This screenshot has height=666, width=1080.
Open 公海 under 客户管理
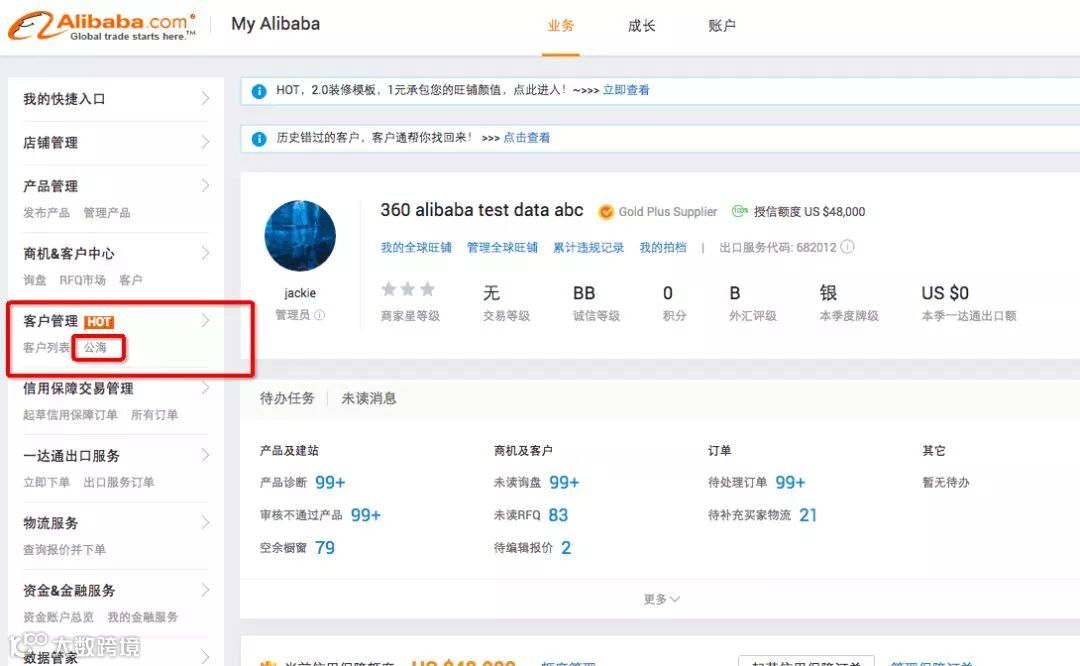[x=96, y=348]
